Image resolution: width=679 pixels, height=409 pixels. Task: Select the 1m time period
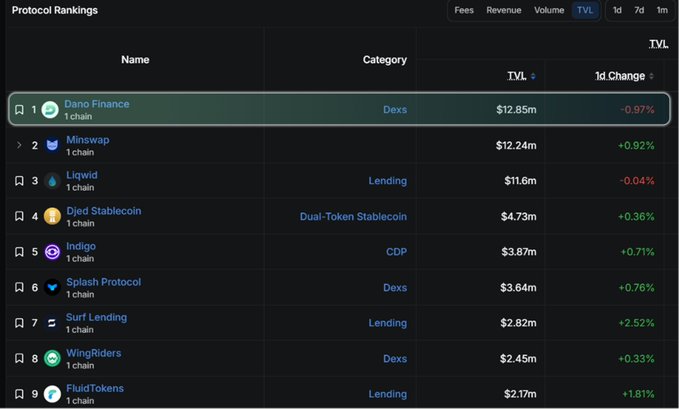click(662, 10)
